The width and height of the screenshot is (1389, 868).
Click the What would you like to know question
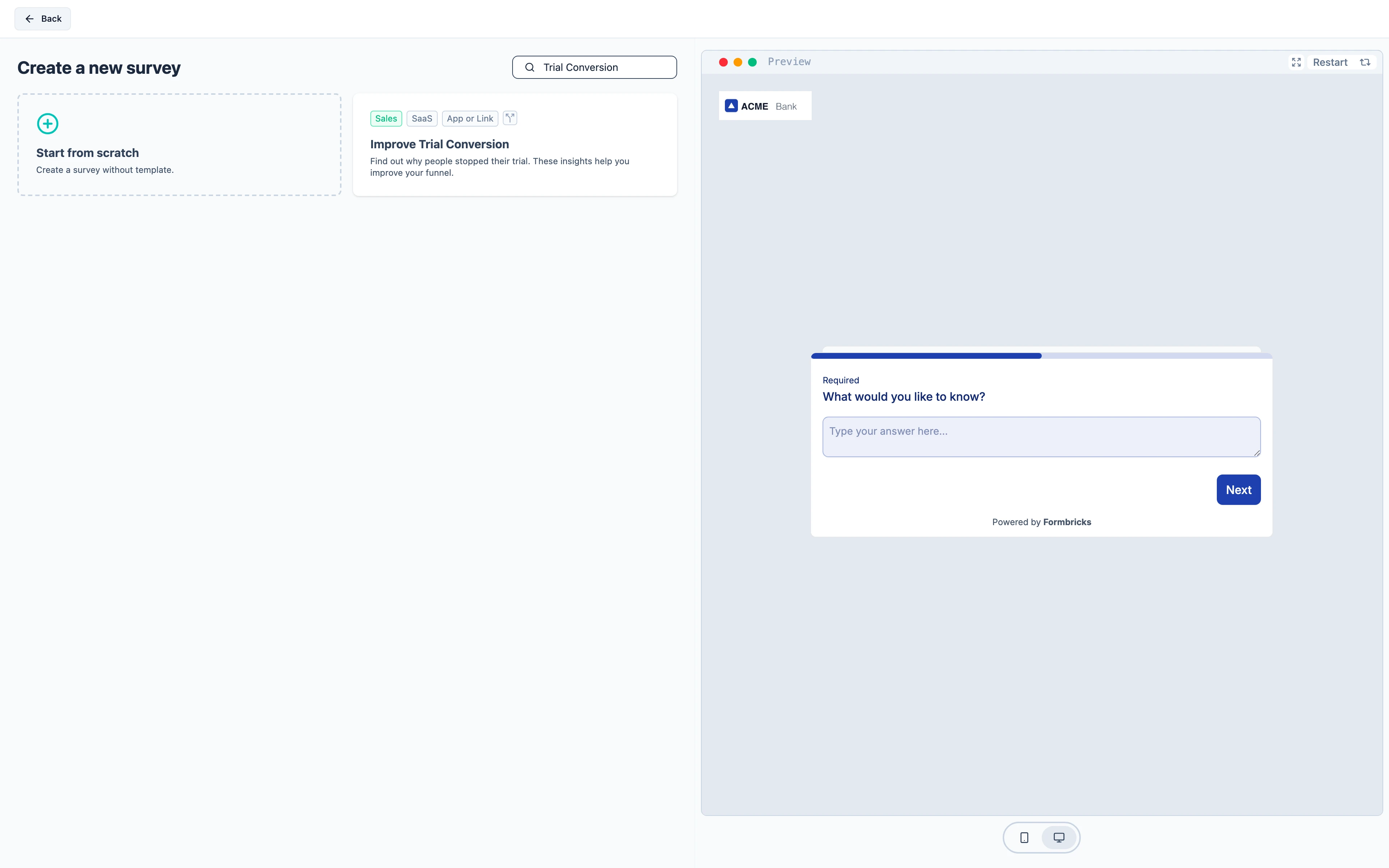pyautogui.click(x=904, y=397)
